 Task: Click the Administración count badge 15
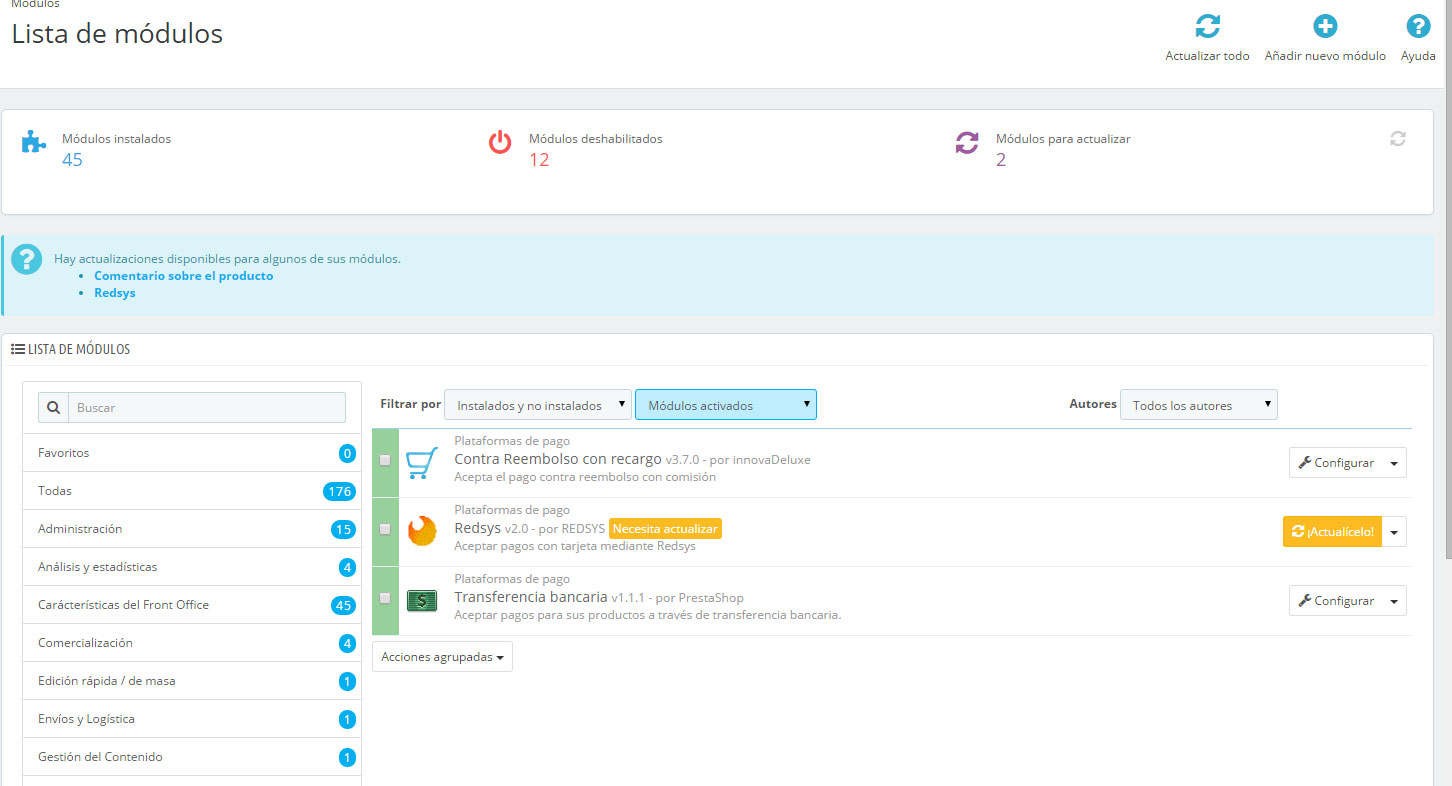343,529
